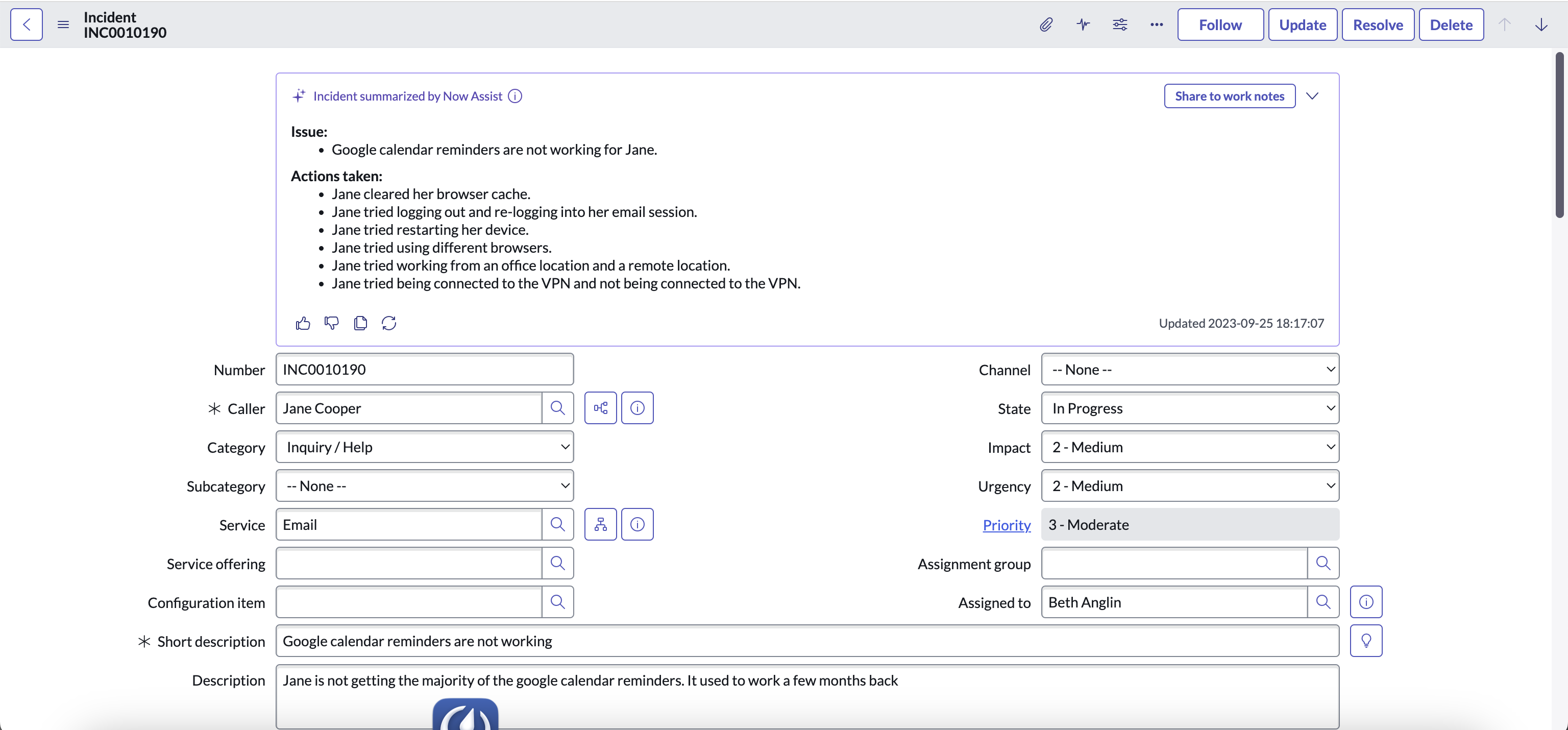Click the Updated 2023-09-25 18:17:07 timestamp

coord(1241,323)
